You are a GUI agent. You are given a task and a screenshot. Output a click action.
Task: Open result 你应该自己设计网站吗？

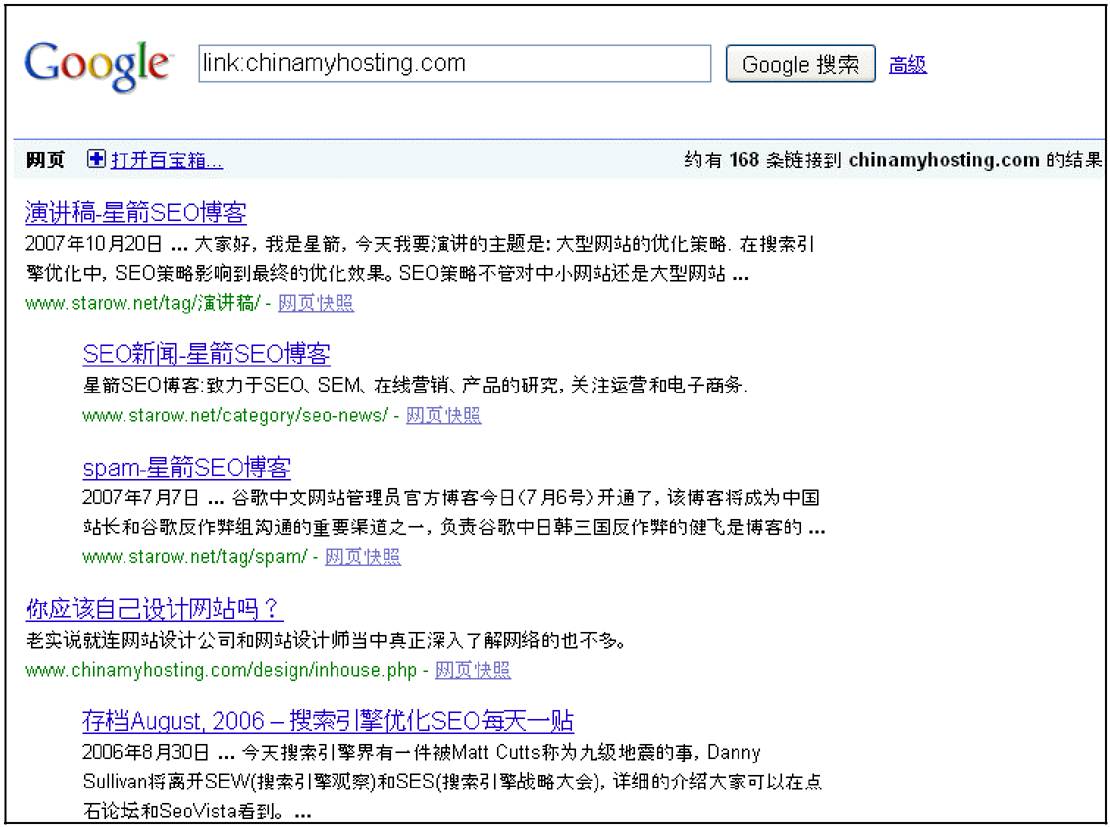(154, 609)
